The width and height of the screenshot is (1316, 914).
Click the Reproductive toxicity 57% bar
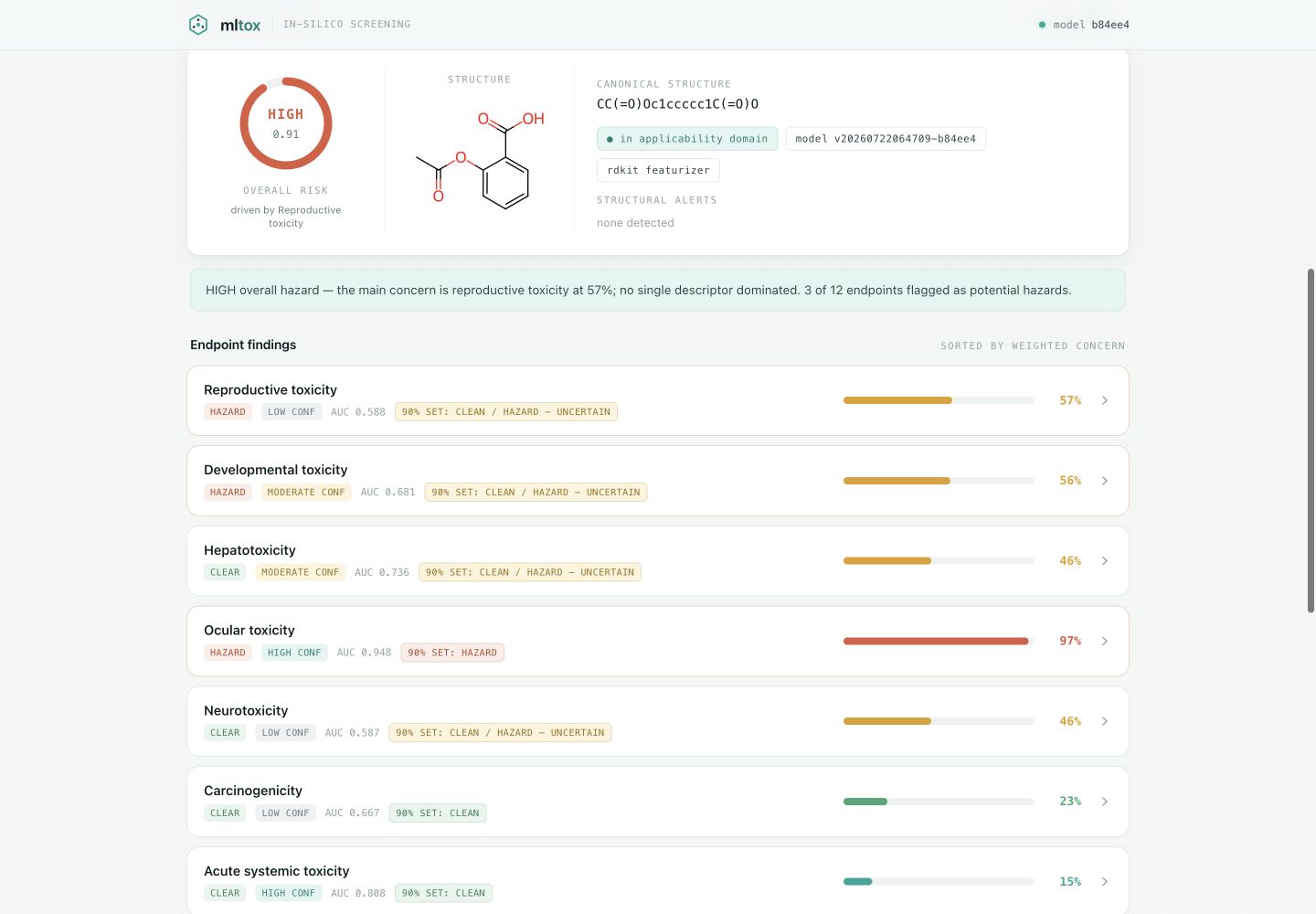939,400
